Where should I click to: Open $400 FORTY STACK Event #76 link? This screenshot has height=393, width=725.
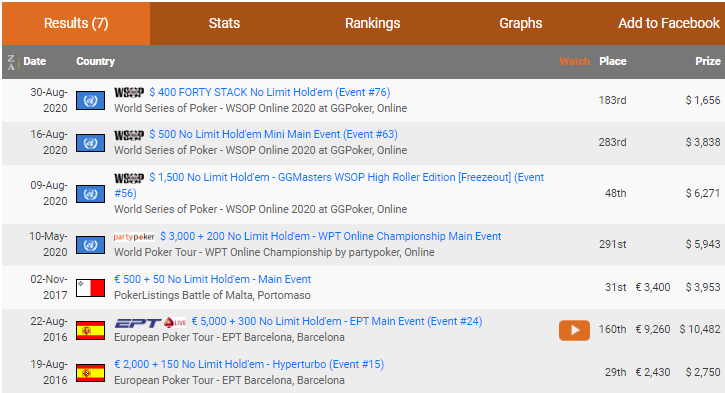(x=270, y=92)
